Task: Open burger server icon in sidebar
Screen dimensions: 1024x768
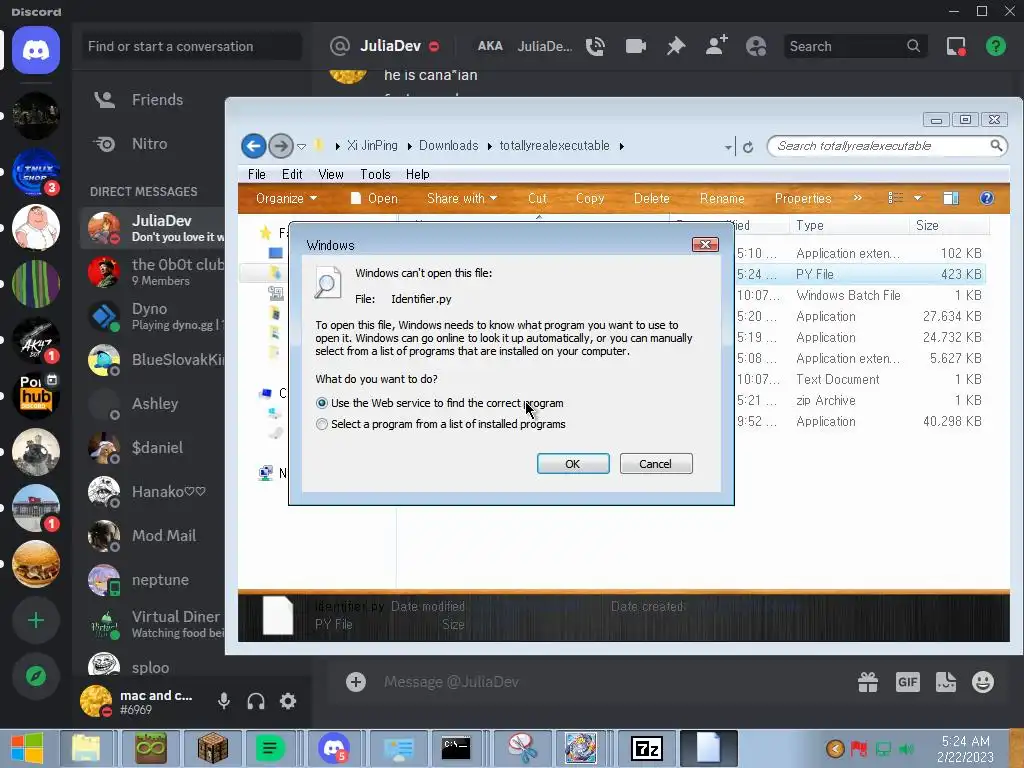Action: pyautogui.click(x=36, y=564)
